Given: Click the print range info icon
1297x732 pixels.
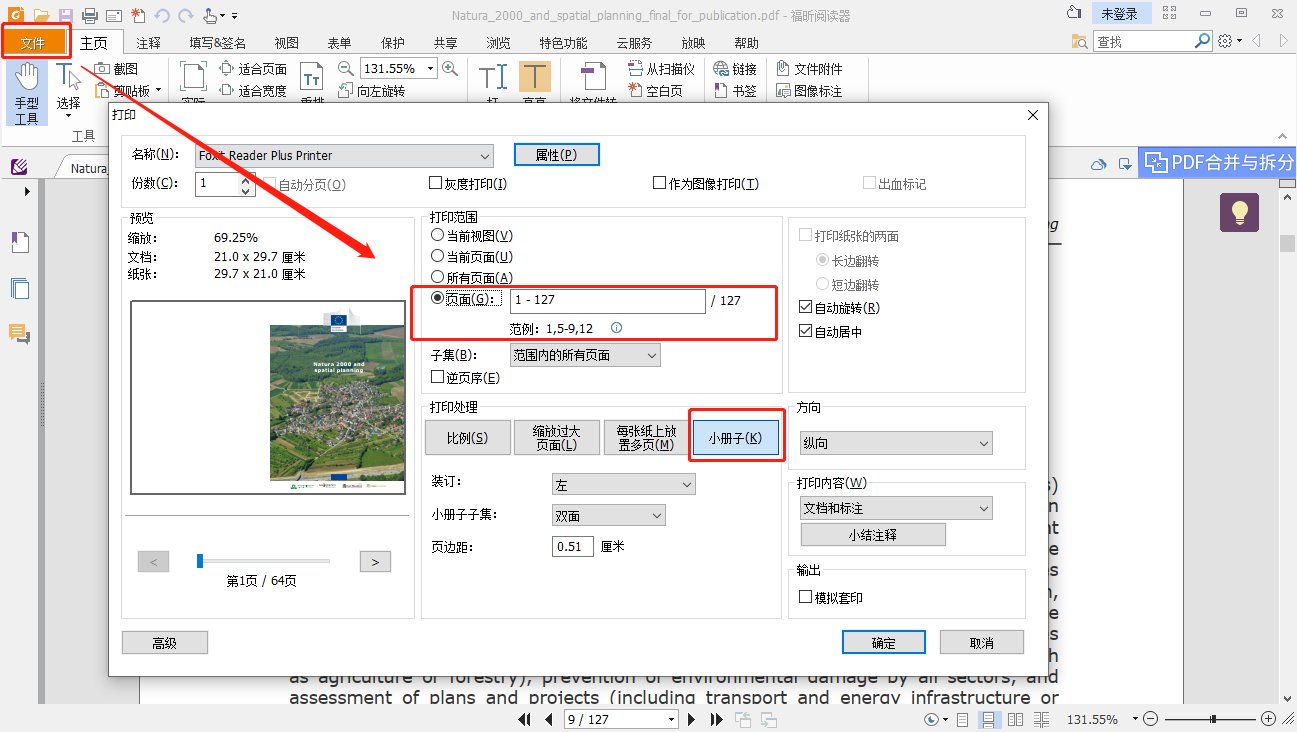Looking at the screenshot, I should click(x=616, y=327).
